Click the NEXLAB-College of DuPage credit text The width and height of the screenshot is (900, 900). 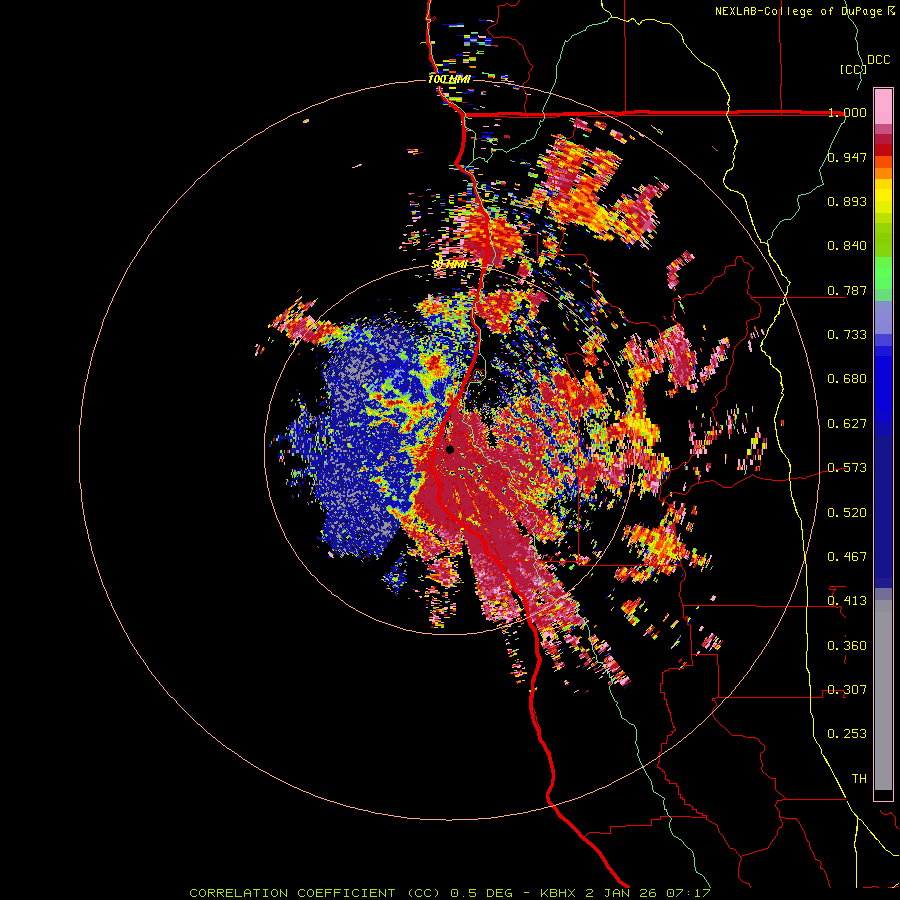pyautogui.click(x=805, y=11)
